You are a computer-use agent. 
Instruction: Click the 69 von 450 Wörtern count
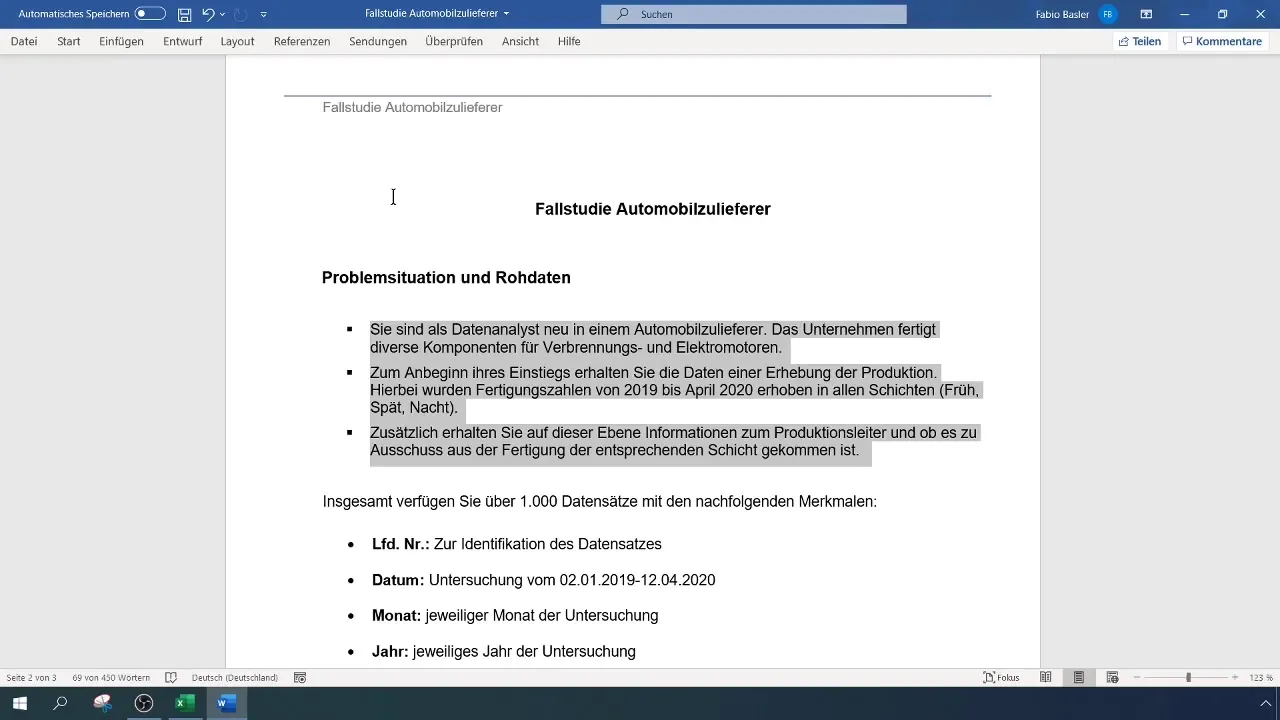tap(111, 677)
